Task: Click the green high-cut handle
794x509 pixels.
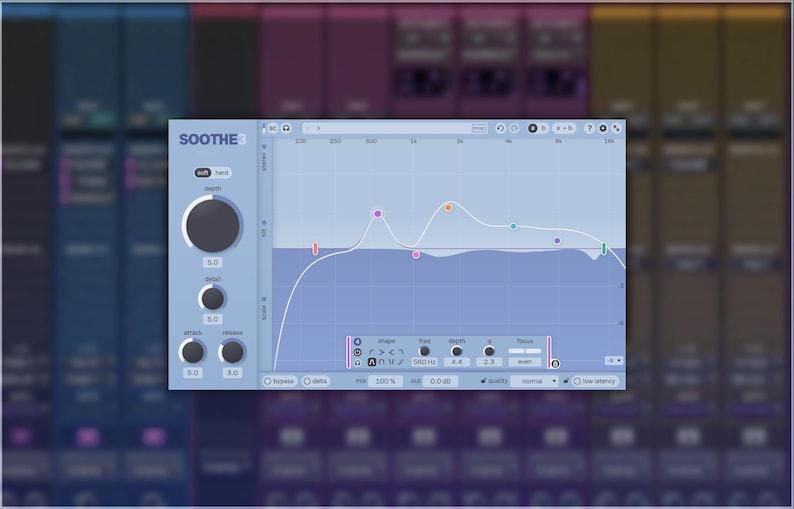Action: (604, 248)
